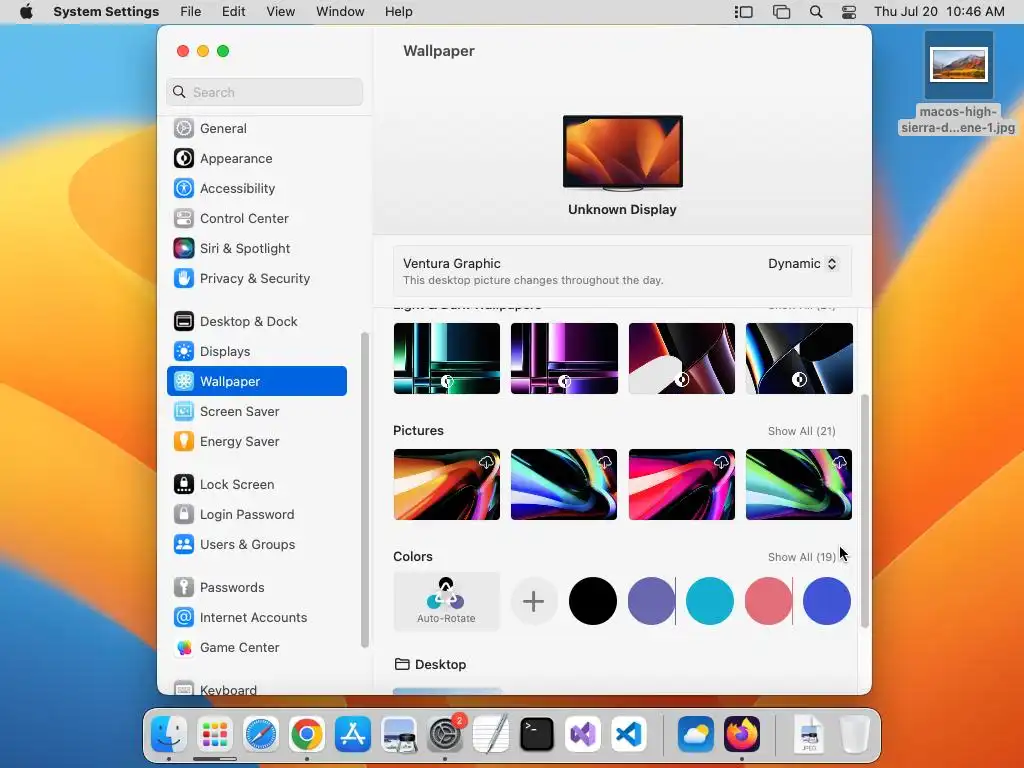1024x768 pixels.
Task: Select the magenta-pink Pictures wallpaper
Action: click(x=682, y=485)
